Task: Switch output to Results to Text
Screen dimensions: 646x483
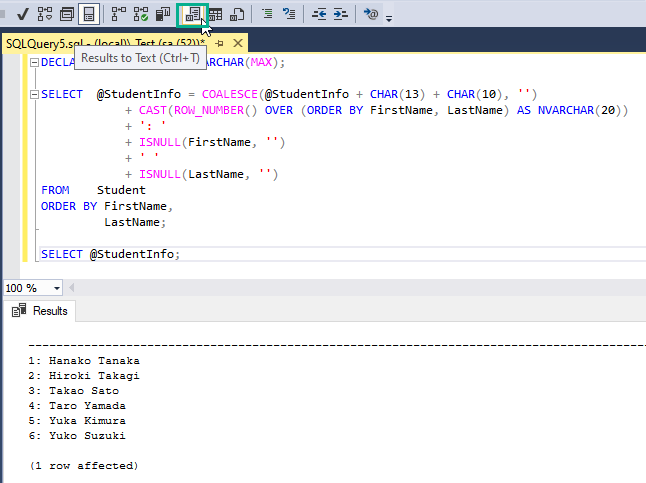Action: click(x=192, y=14)
